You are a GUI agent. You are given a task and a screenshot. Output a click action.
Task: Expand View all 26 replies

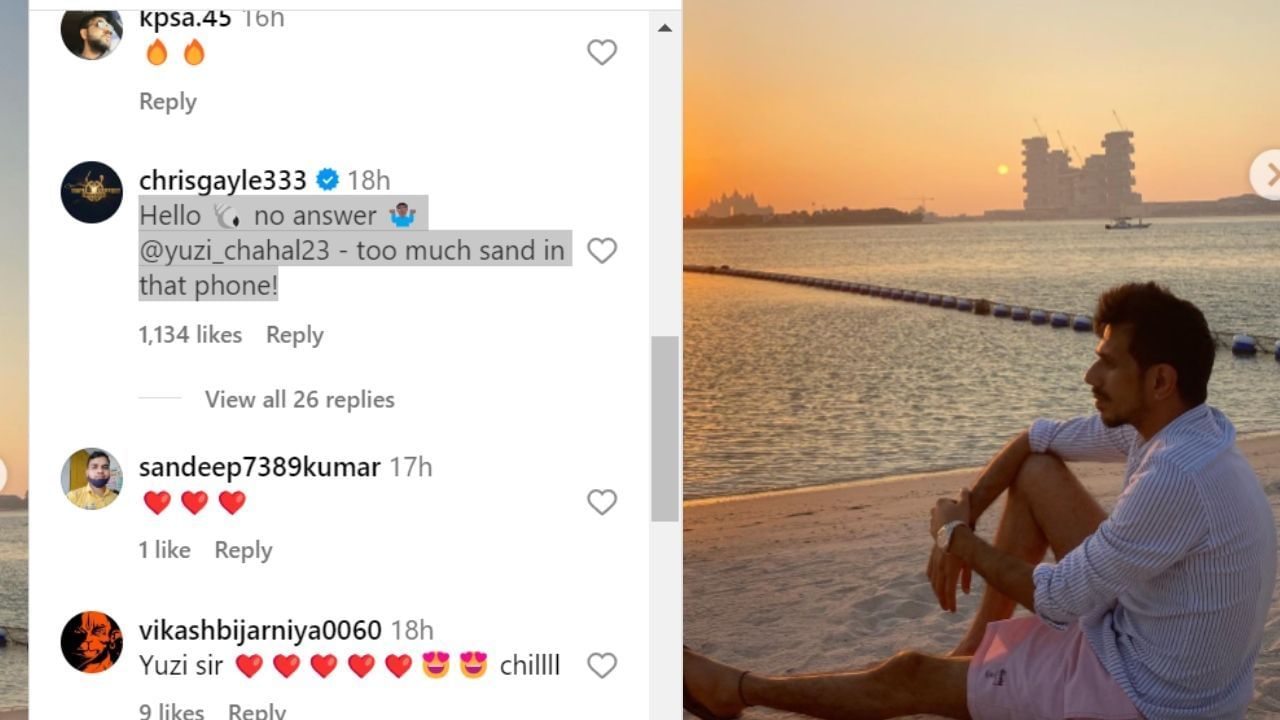click(x=299, y=399)
